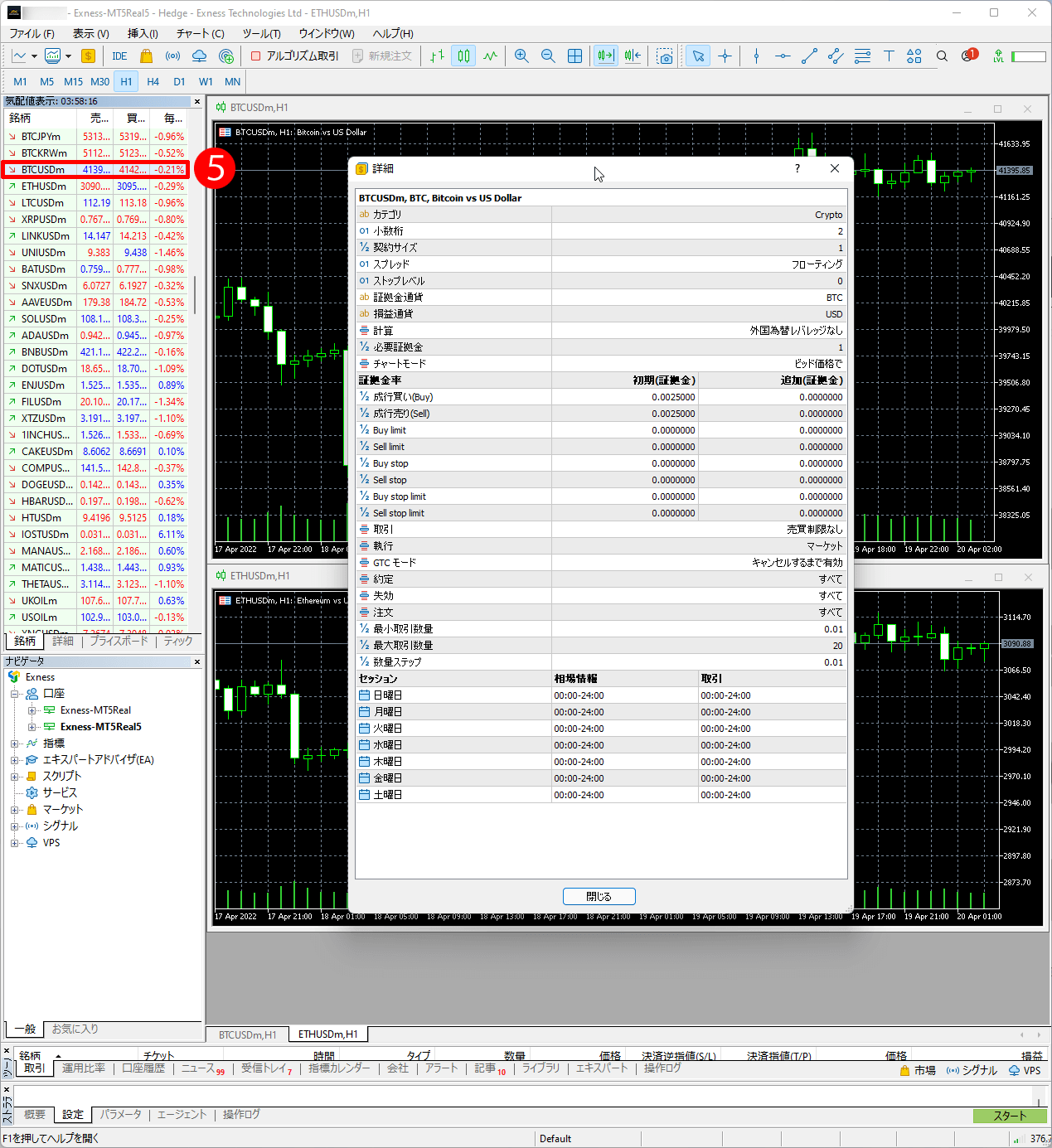Screen dimensions: 1052x1148
Task: Toggle chart auto-scroll to latest bar
Action: (x=606, y=56)
